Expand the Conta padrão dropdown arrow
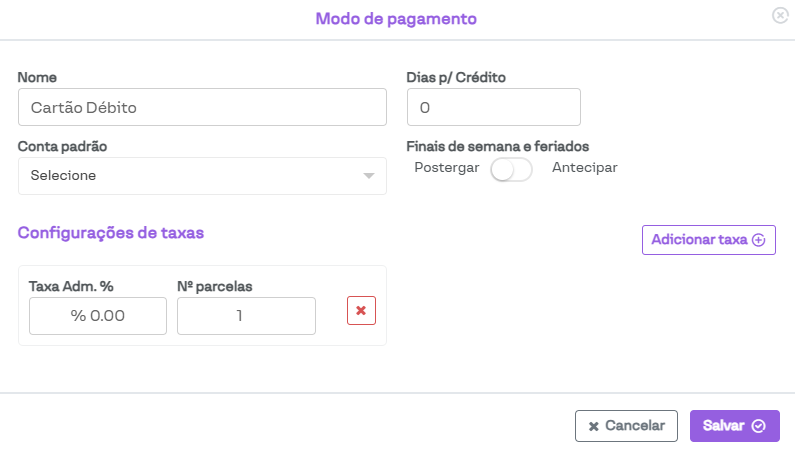 (369, 176)
